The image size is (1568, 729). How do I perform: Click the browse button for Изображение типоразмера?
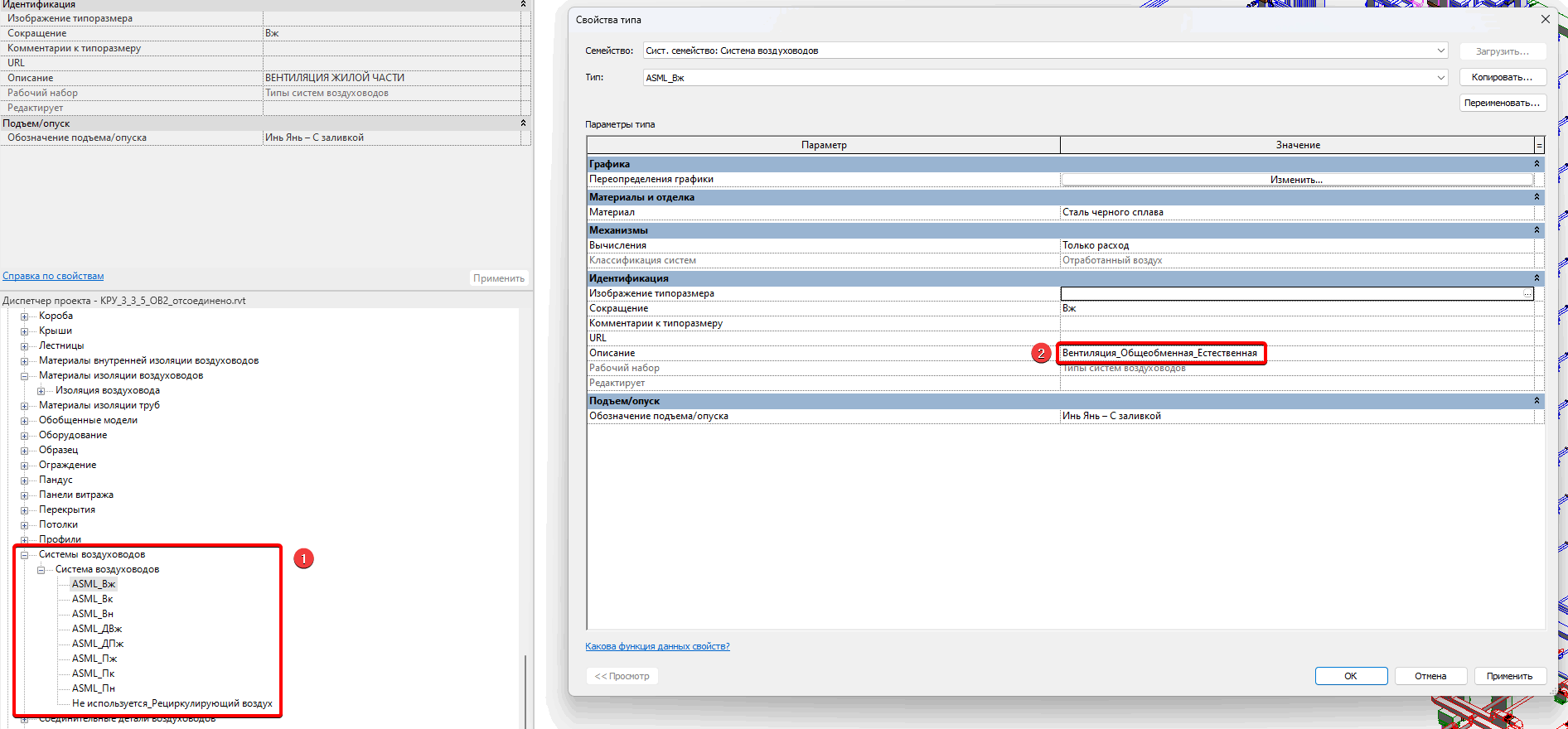(1527, 293)
